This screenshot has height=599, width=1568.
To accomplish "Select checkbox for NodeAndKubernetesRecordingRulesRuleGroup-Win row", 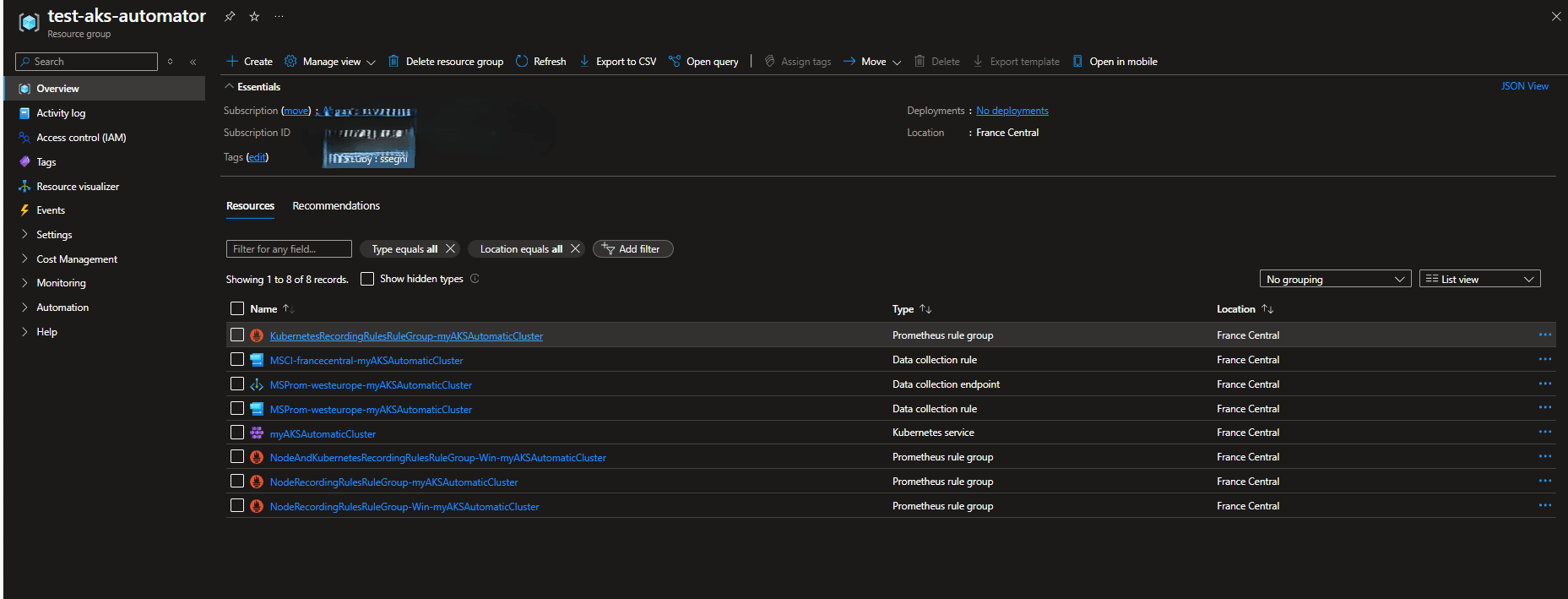I will (237, 456).
